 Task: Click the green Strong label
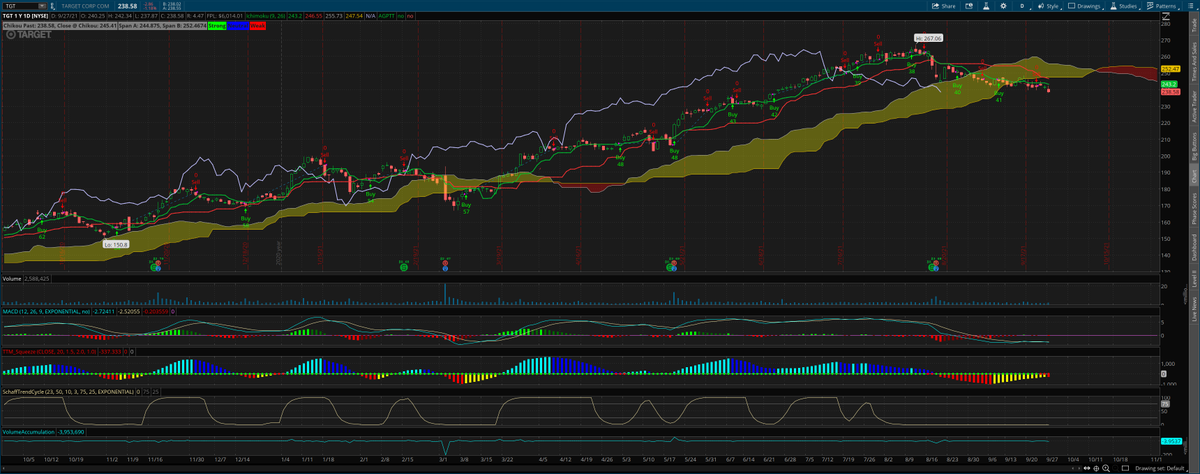point(217,25)
